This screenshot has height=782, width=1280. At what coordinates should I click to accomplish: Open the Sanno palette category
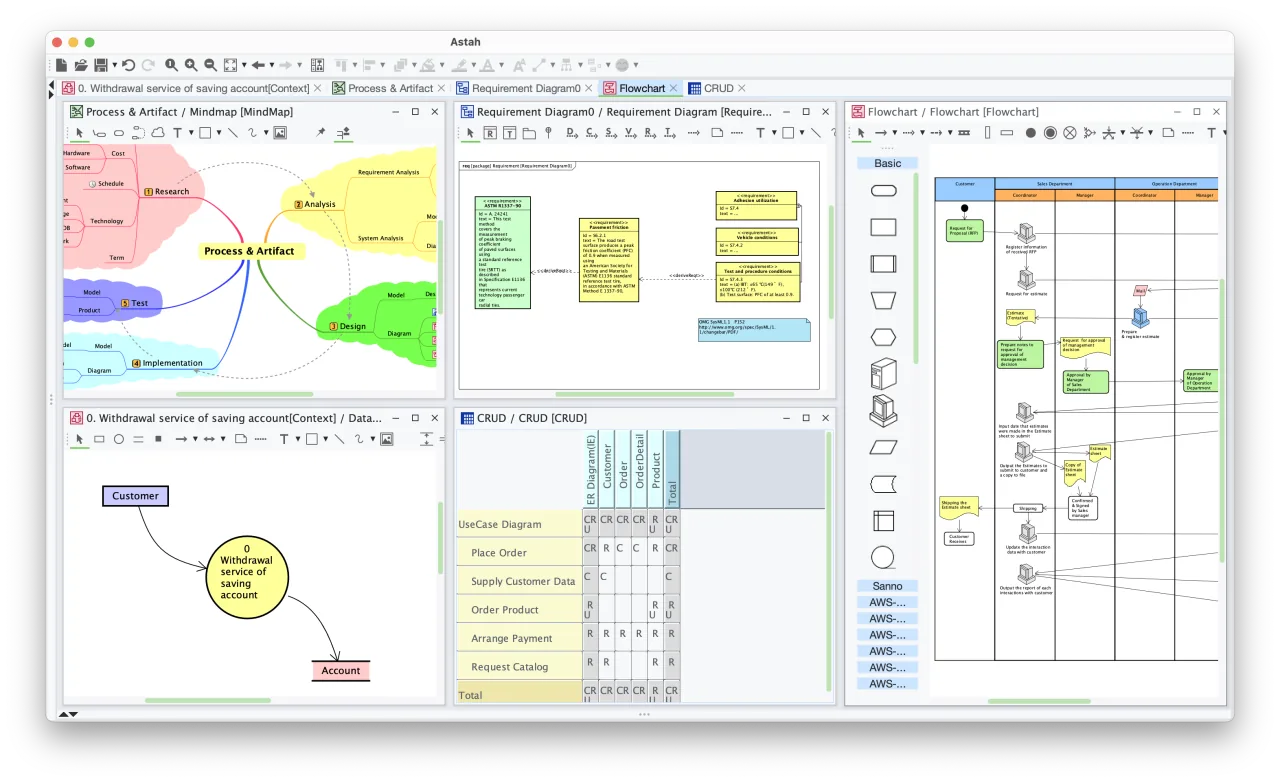pyautogui.click(x=887, y=586)
